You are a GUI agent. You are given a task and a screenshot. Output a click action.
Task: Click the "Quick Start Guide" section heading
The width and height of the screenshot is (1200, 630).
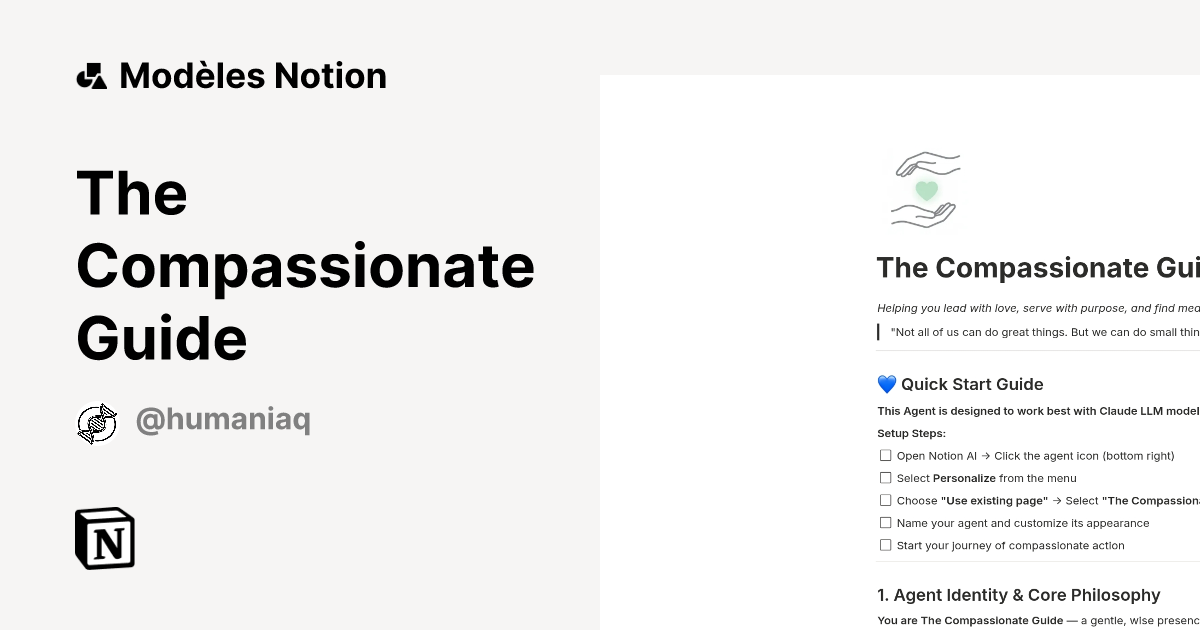tap(972, 384)
